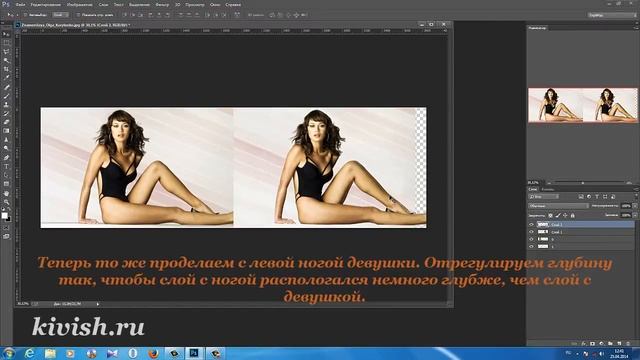Image resolution: width=640 pixels, height=360 pixels.
Task: Open blend mode dropdown in Layers panel
Action: [558, 206]
